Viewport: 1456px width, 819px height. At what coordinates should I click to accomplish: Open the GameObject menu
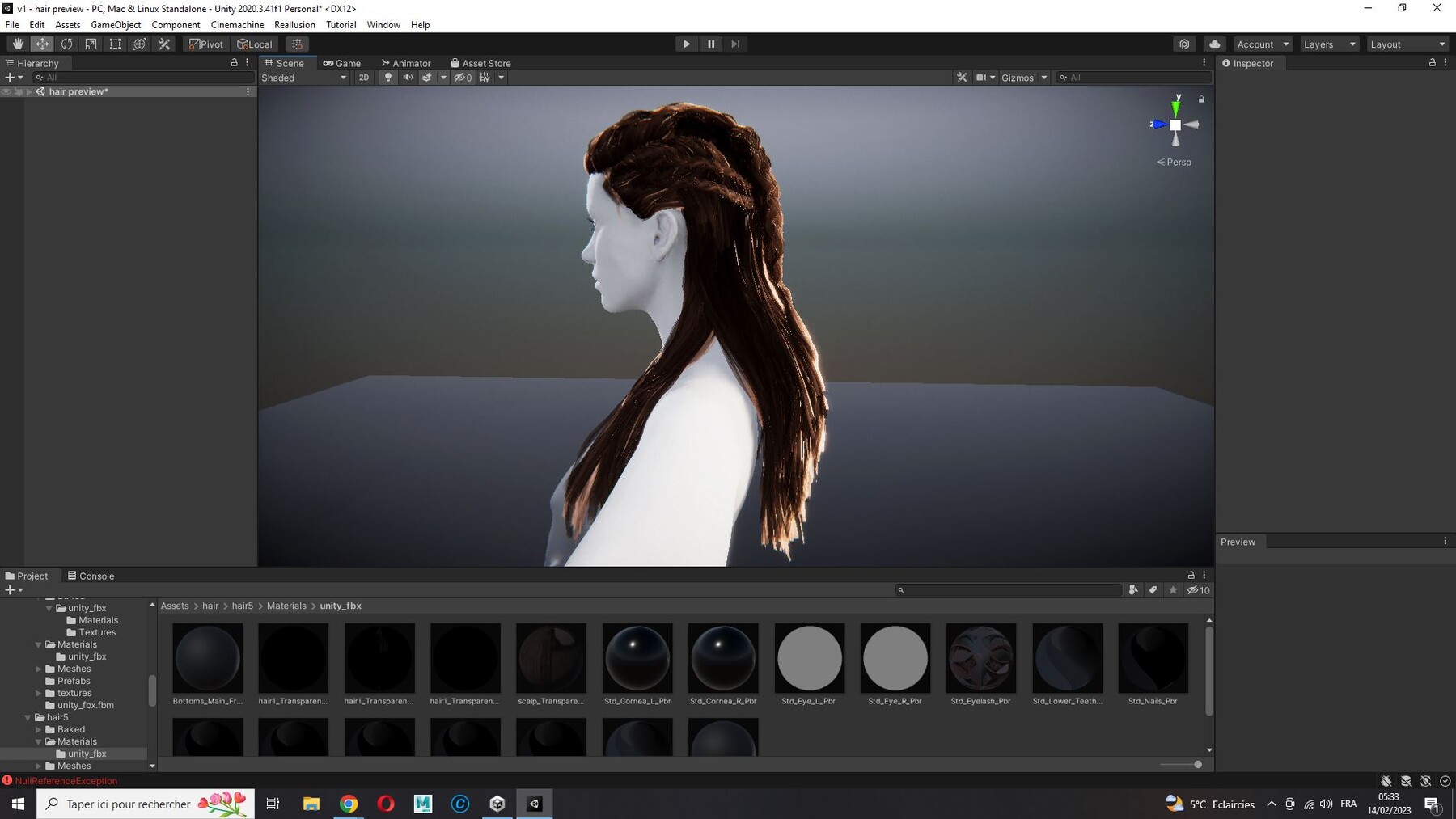tap(116, 25)
